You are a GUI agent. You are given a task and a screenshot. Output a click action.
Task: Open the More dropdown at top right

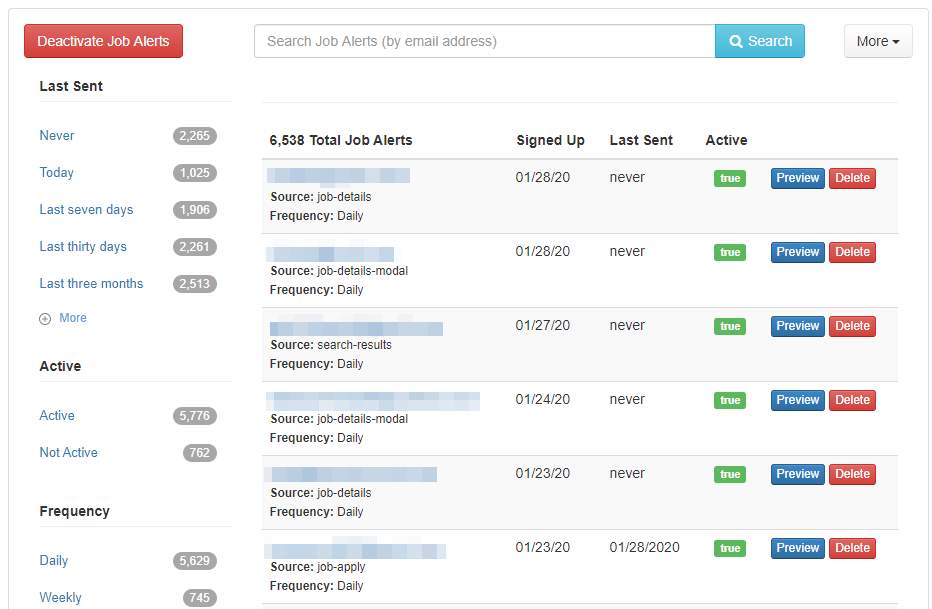[x=877, y=40]
